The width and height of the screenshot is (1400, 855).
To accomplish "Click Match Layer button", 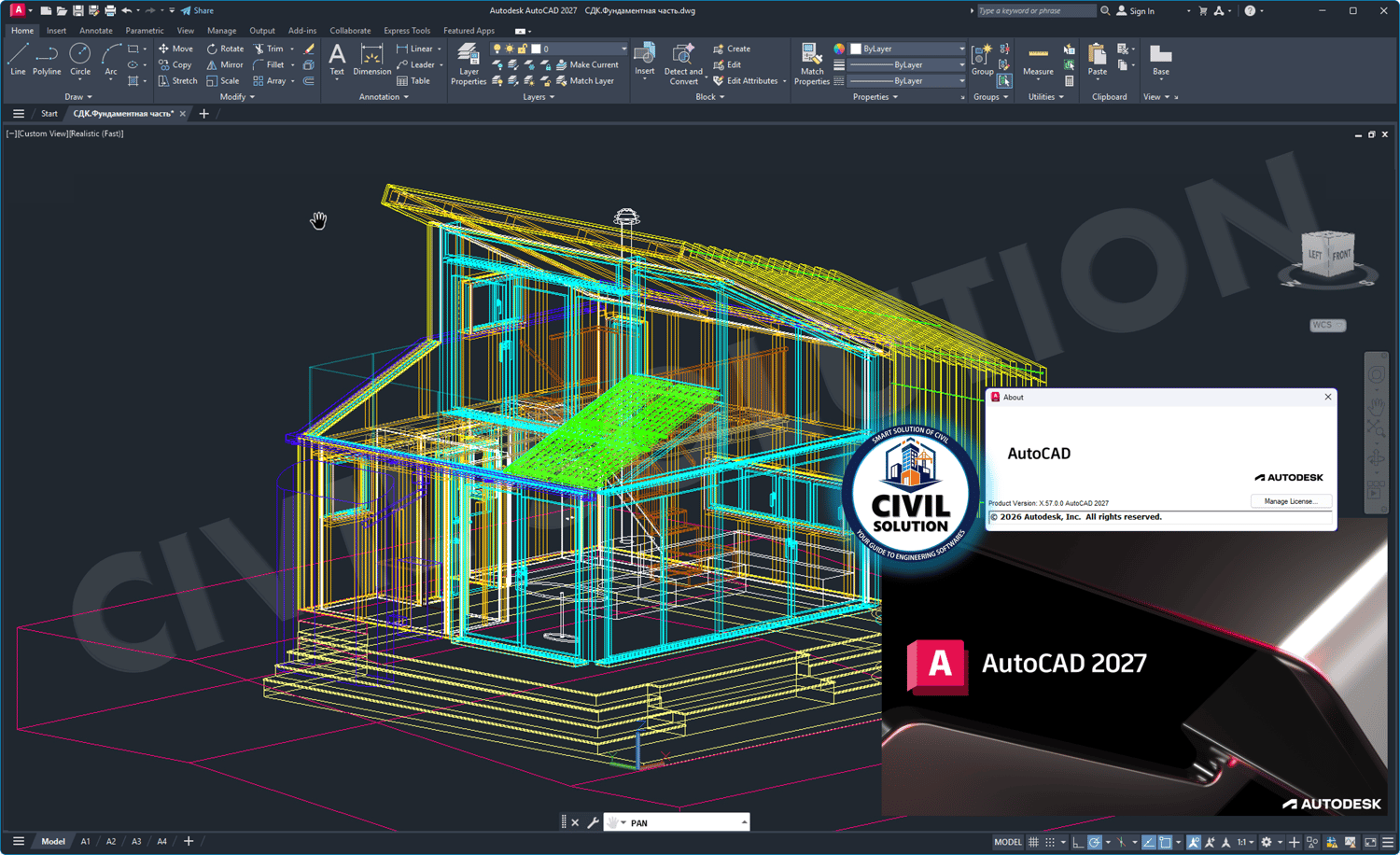I will click(585, 80).
